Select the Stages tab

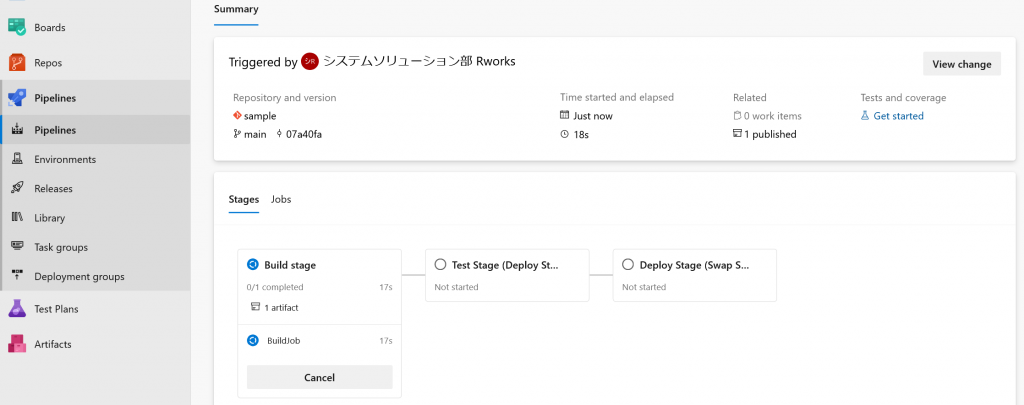coord(244,199)
